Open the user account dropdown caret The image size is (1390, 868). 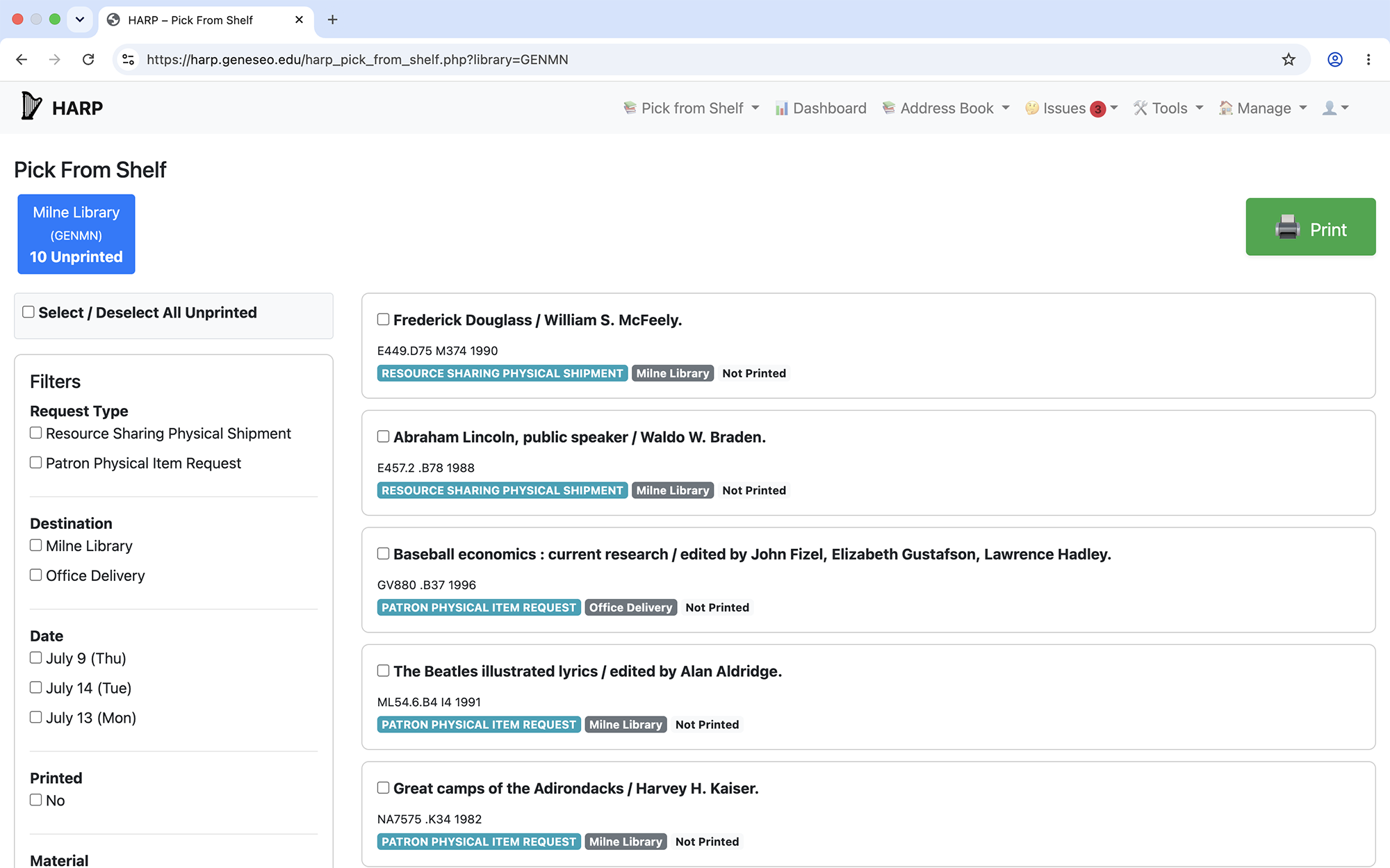pos(1346,108)
